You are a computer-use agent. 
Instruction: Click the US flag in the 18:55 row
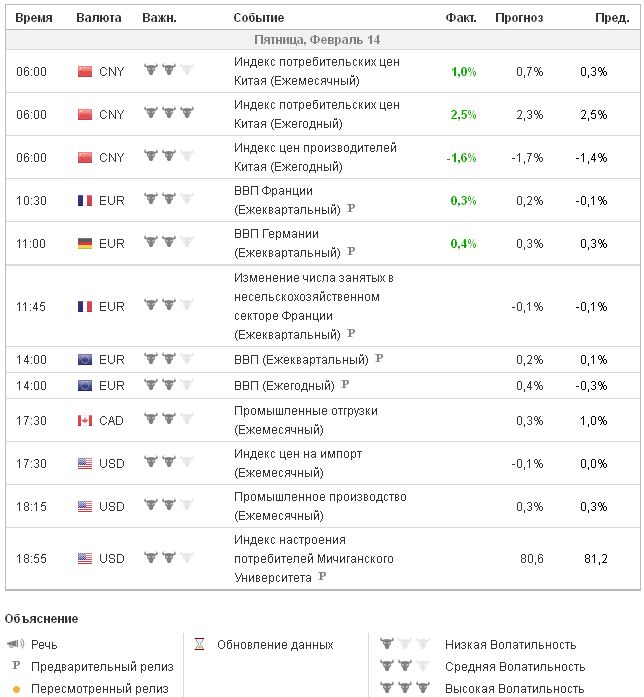point(85,559)
